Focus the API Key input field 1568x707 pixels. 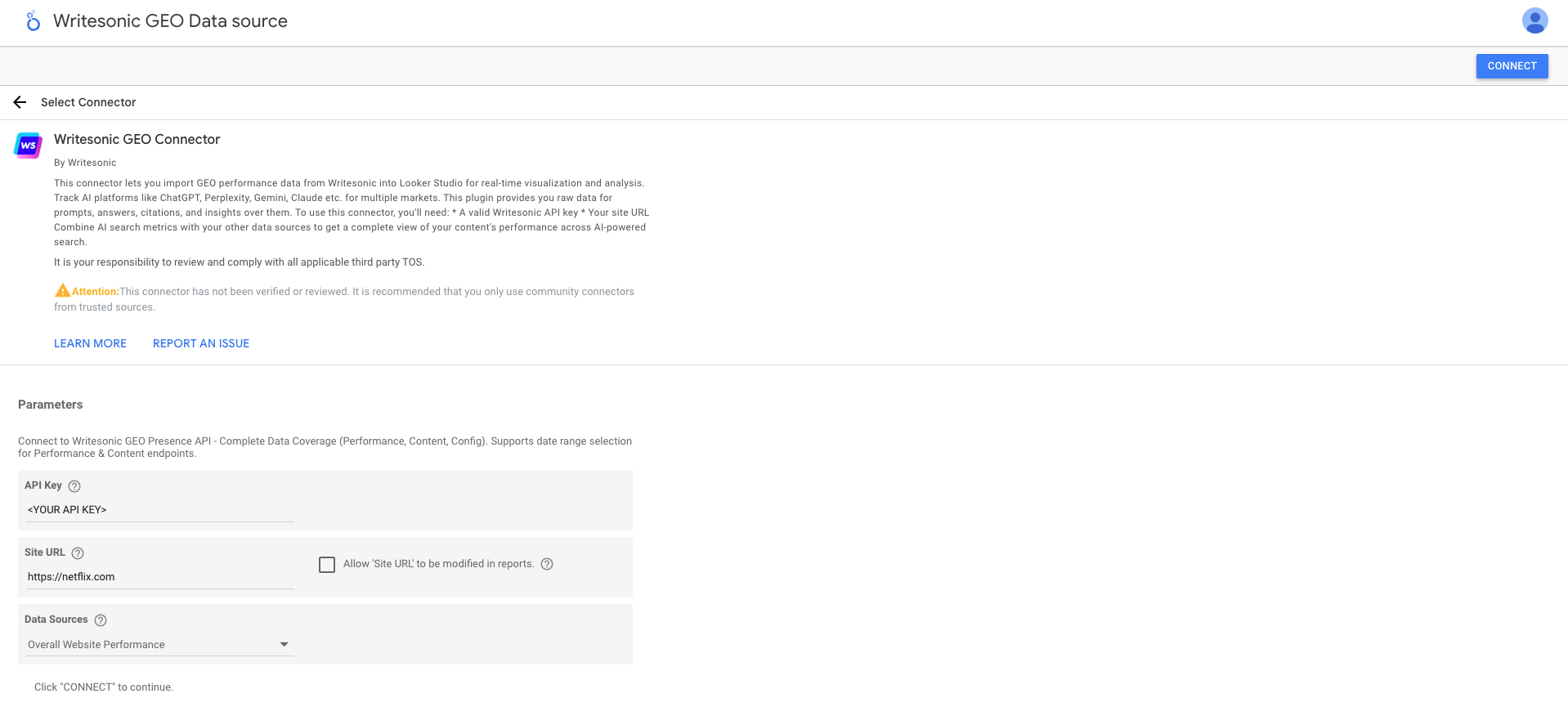pyautogui.click(x=159, y=510)
